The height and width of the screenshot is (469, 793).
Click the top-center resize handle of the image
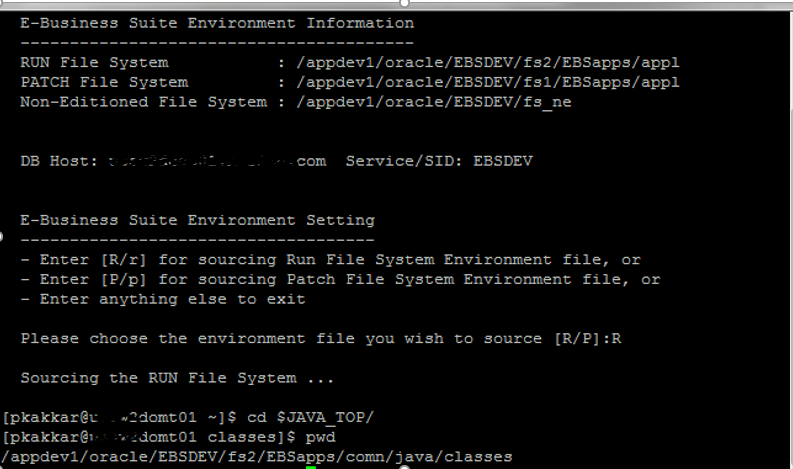click(404, 3)
